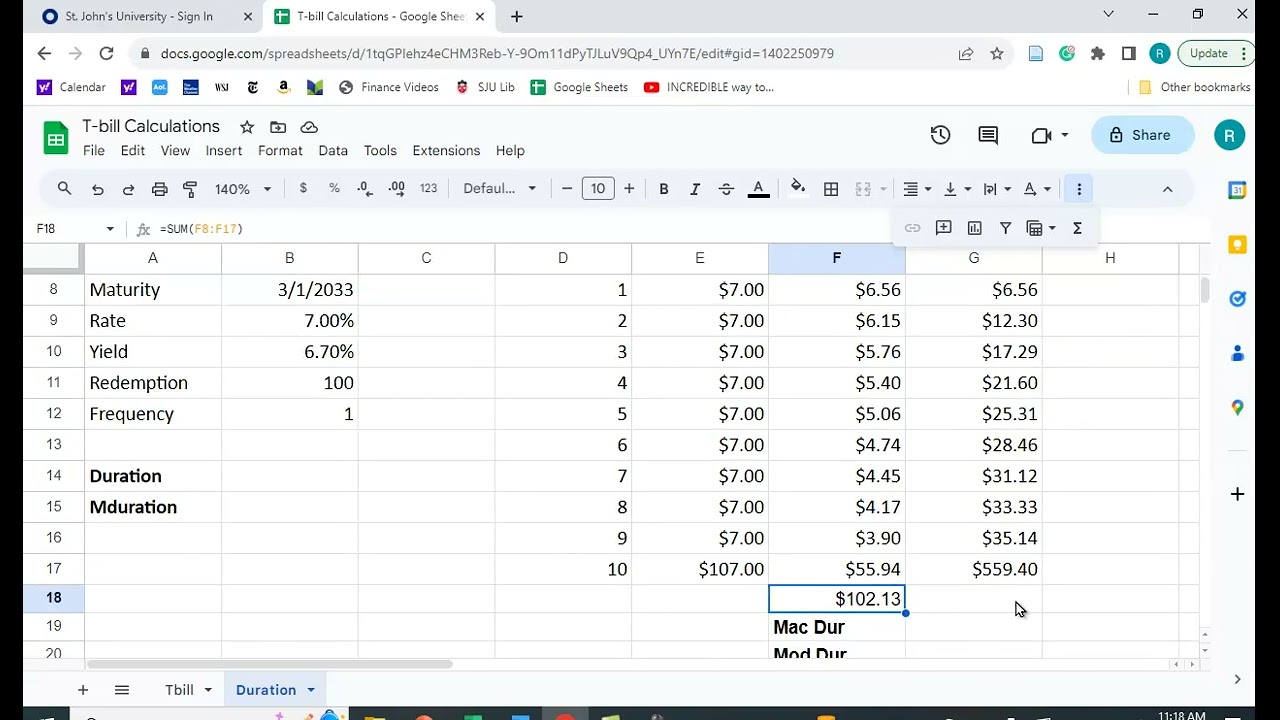Redo the last undone action
Image resolution: width=1280 pixels, height=720 pixels.
128,189
